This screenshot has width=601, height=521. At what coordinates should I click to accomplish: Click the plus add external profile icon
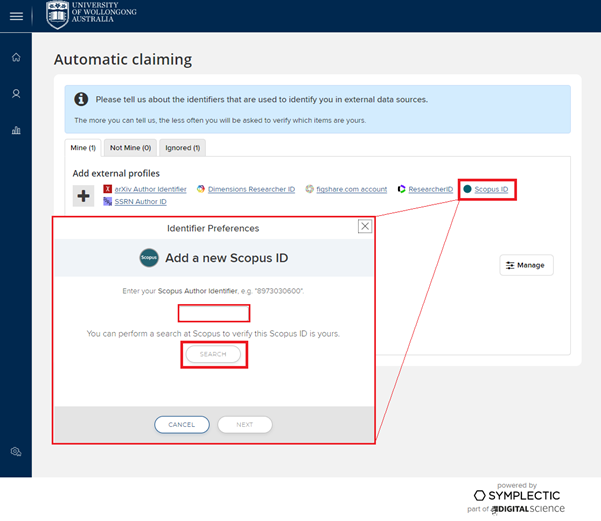[83, 196]
